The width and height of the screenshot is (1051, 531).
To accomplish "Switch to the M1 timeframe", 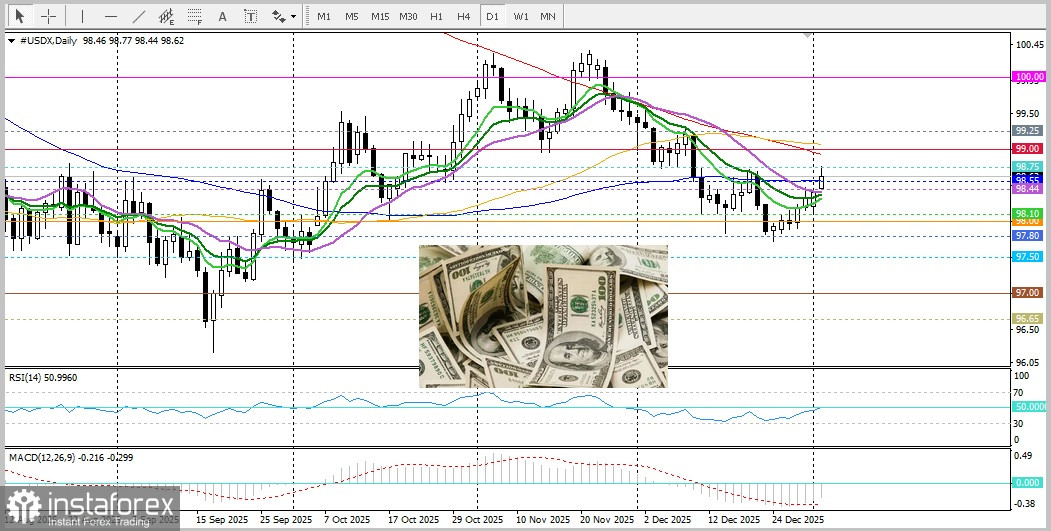I will click(x=324, y=16).
